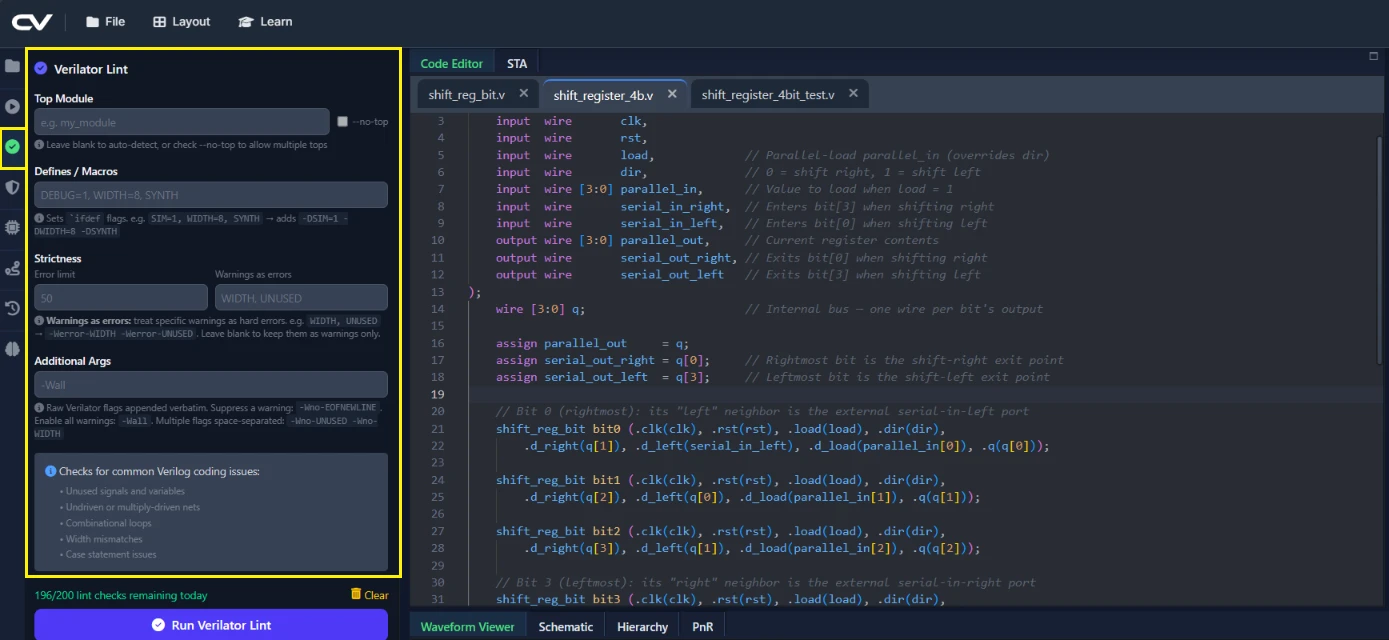1389x640 pixels.
Task: Run Verilator Lint button
Action: (211, 625)
